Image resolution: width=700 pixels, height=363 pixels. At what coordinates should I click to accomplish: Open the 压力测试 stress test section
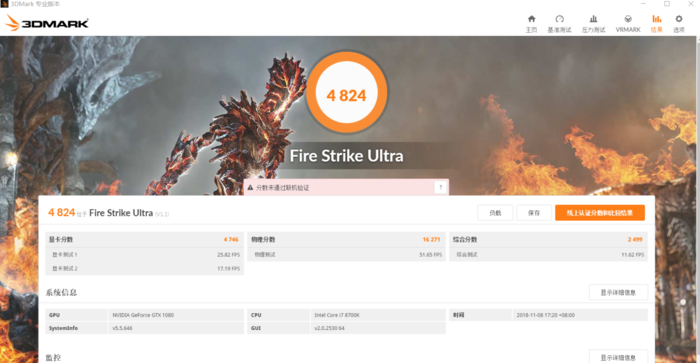pos(593,24)
